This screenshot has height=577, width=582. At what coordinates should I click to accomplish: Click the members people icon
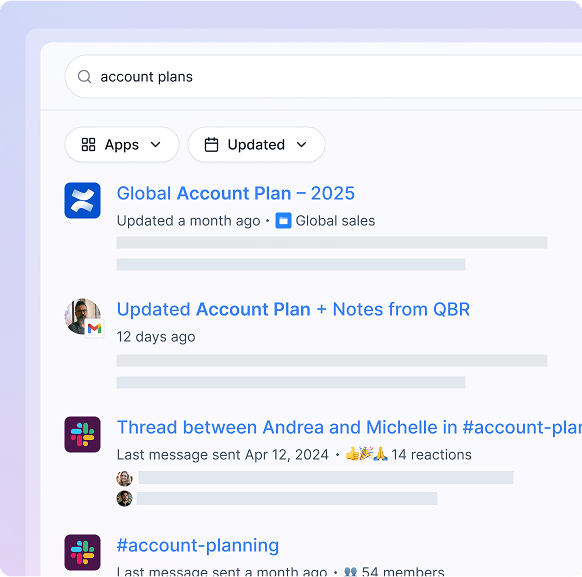click(x=350, y=572)
